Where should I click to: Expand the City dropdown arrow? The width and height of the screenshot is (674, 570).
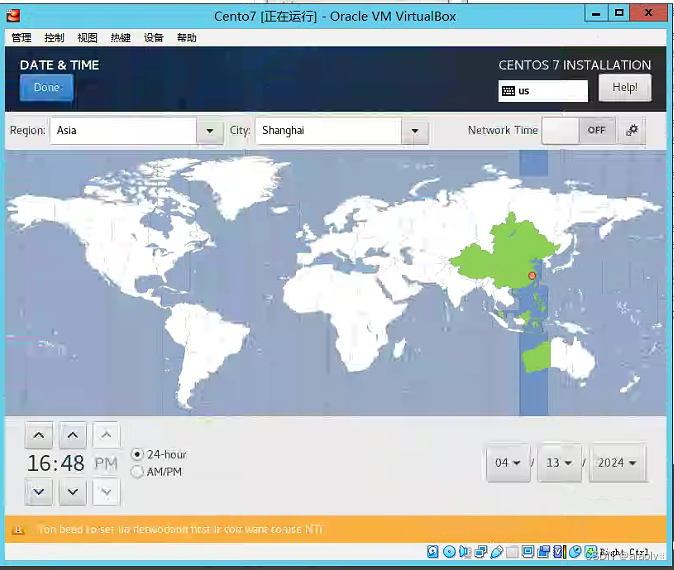(x=415, y=131)
